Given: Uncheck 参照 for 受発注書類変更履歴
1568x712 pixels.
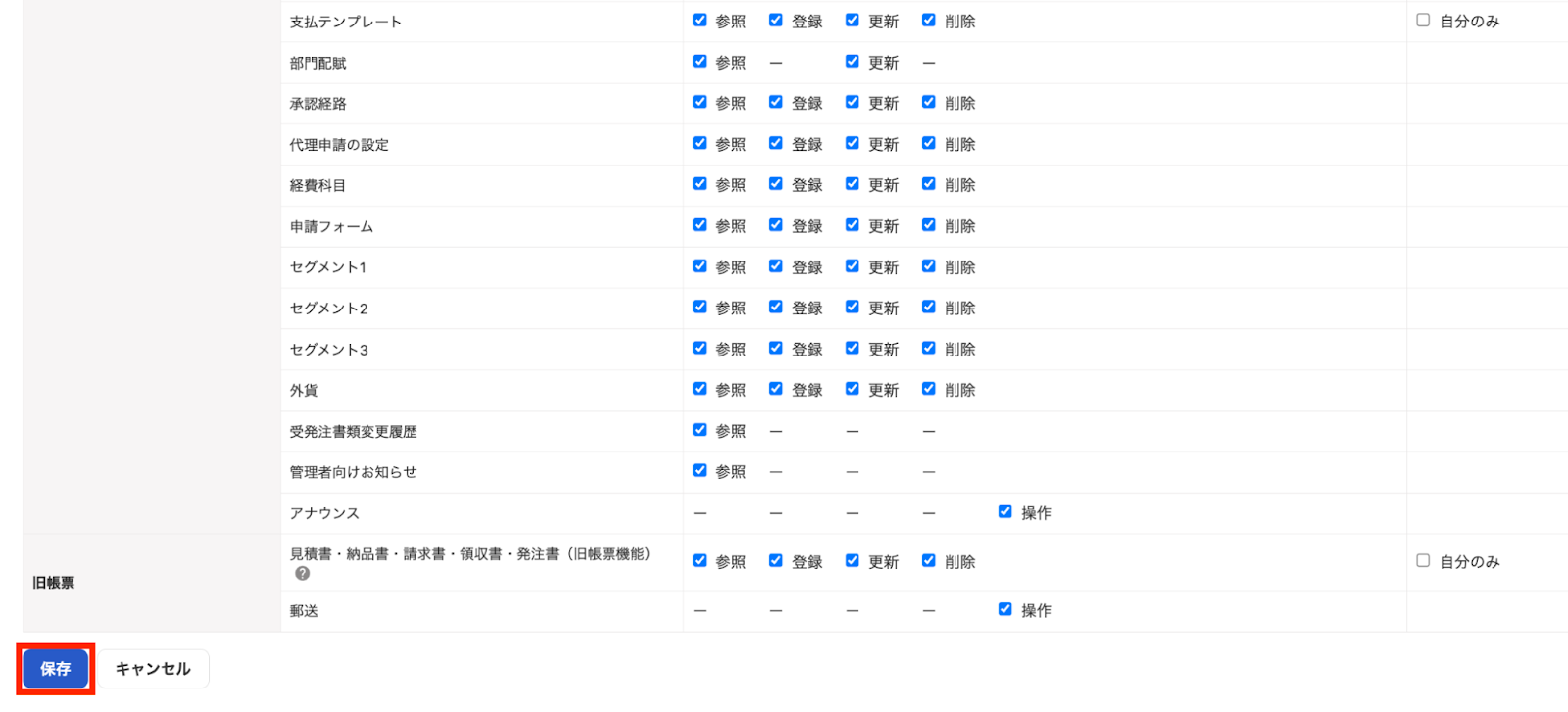Looking at the screenshot, I should pyautogui.click(x=700, y=430).
